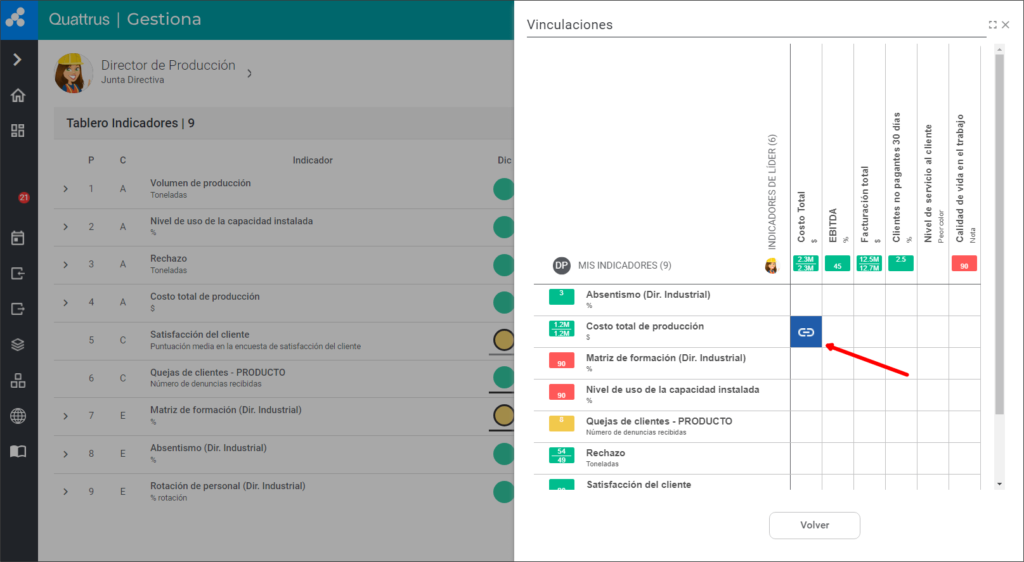Click Costo Total column green 2.3M badge
The width and height of the screenshot is (1024, 562).
[x=805, y=263]
